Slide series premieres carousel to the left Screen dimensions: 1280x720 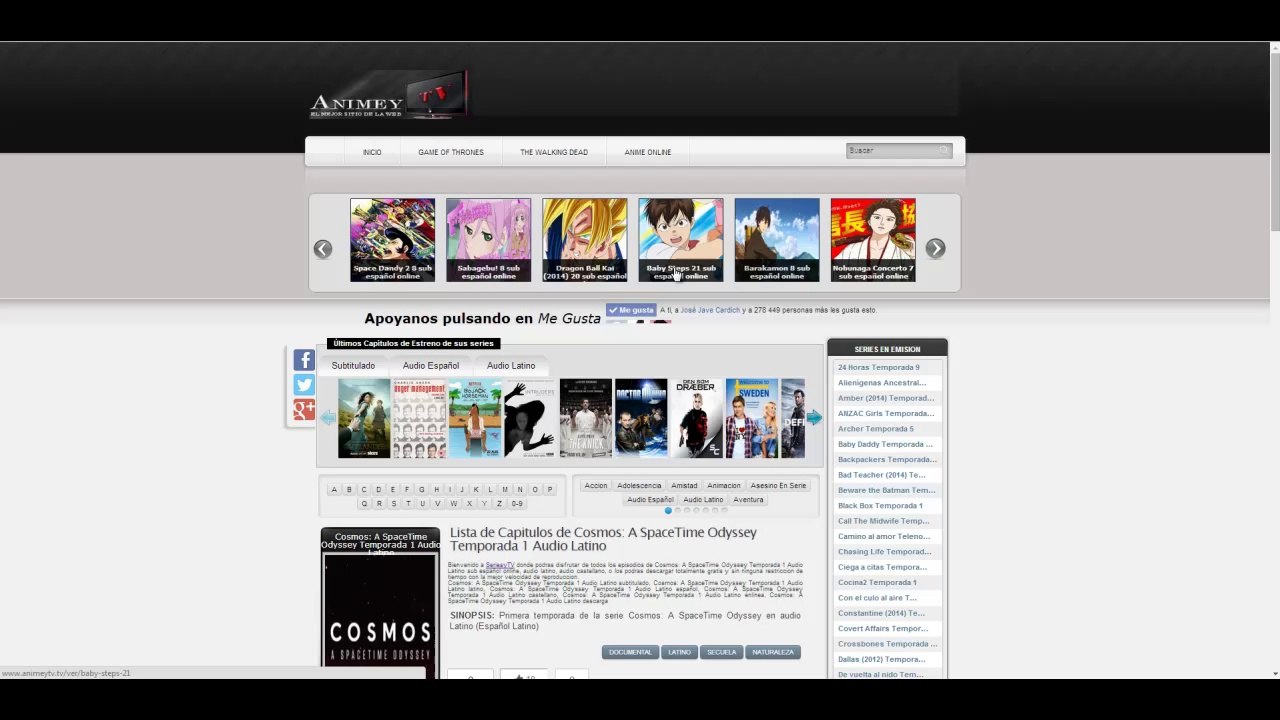[x=328, y=418]
